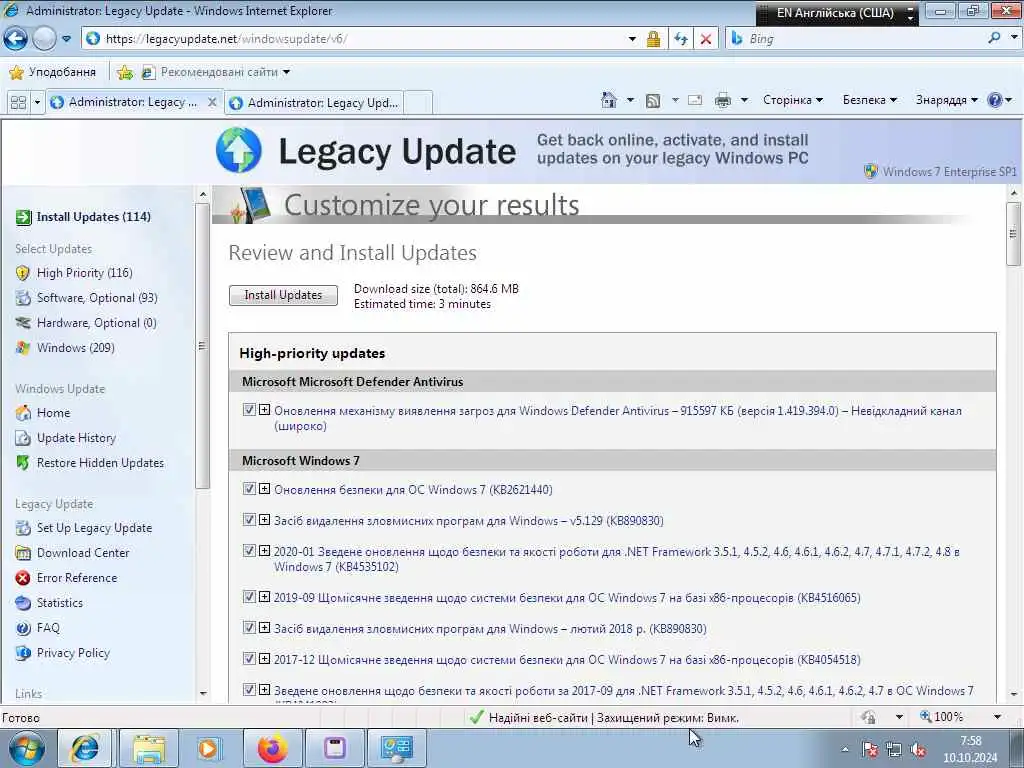The image size is (1024, 768).
Task: Click the network tray icon
Action: (894, 750)
